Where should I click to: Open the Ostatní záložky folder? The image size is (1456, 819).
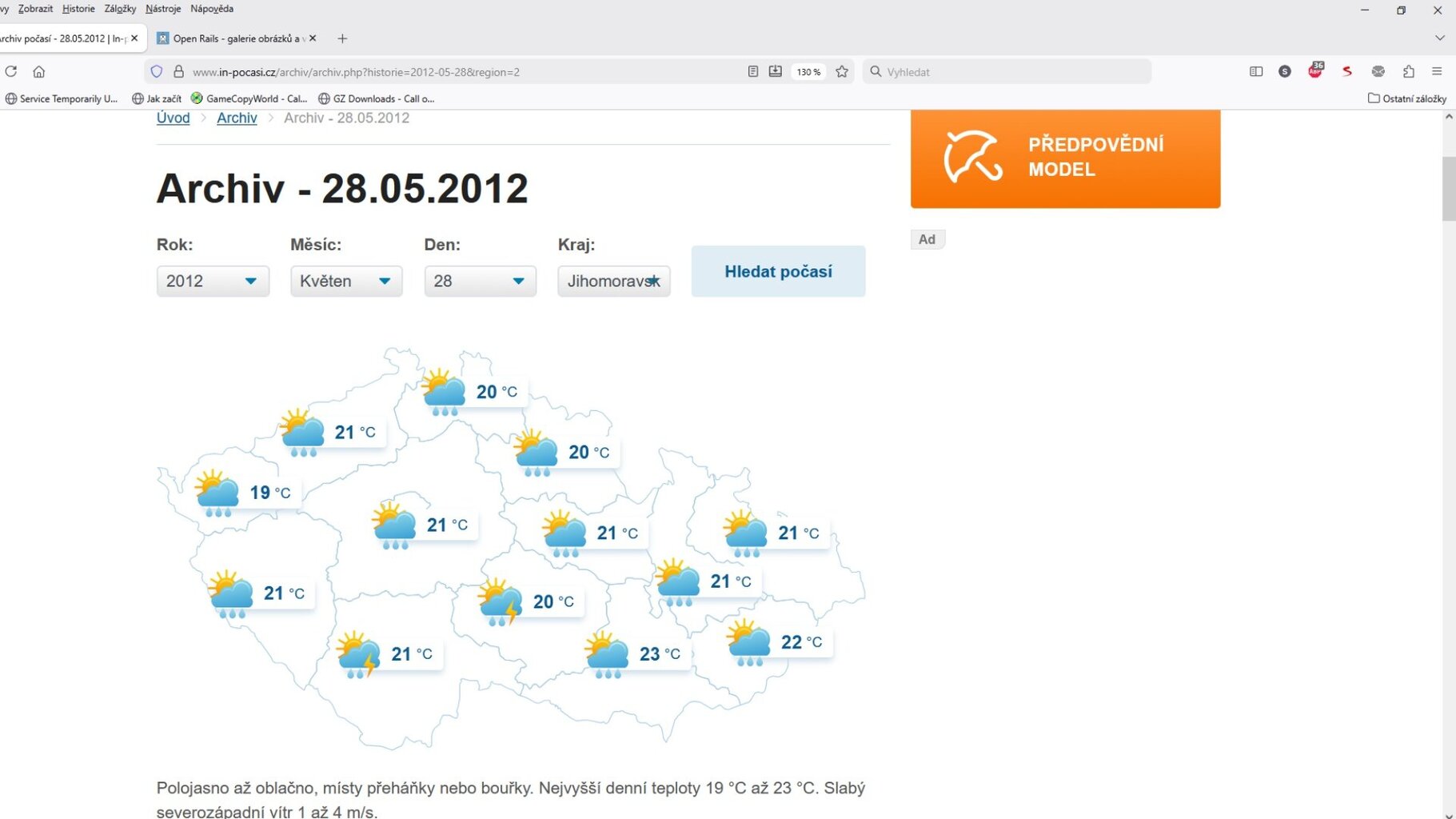(1407, 98)
